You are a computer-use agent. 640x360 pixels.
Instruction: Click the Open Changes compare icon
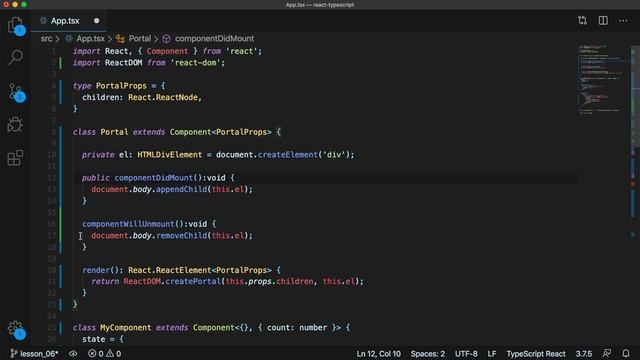(x=582, y=20)
